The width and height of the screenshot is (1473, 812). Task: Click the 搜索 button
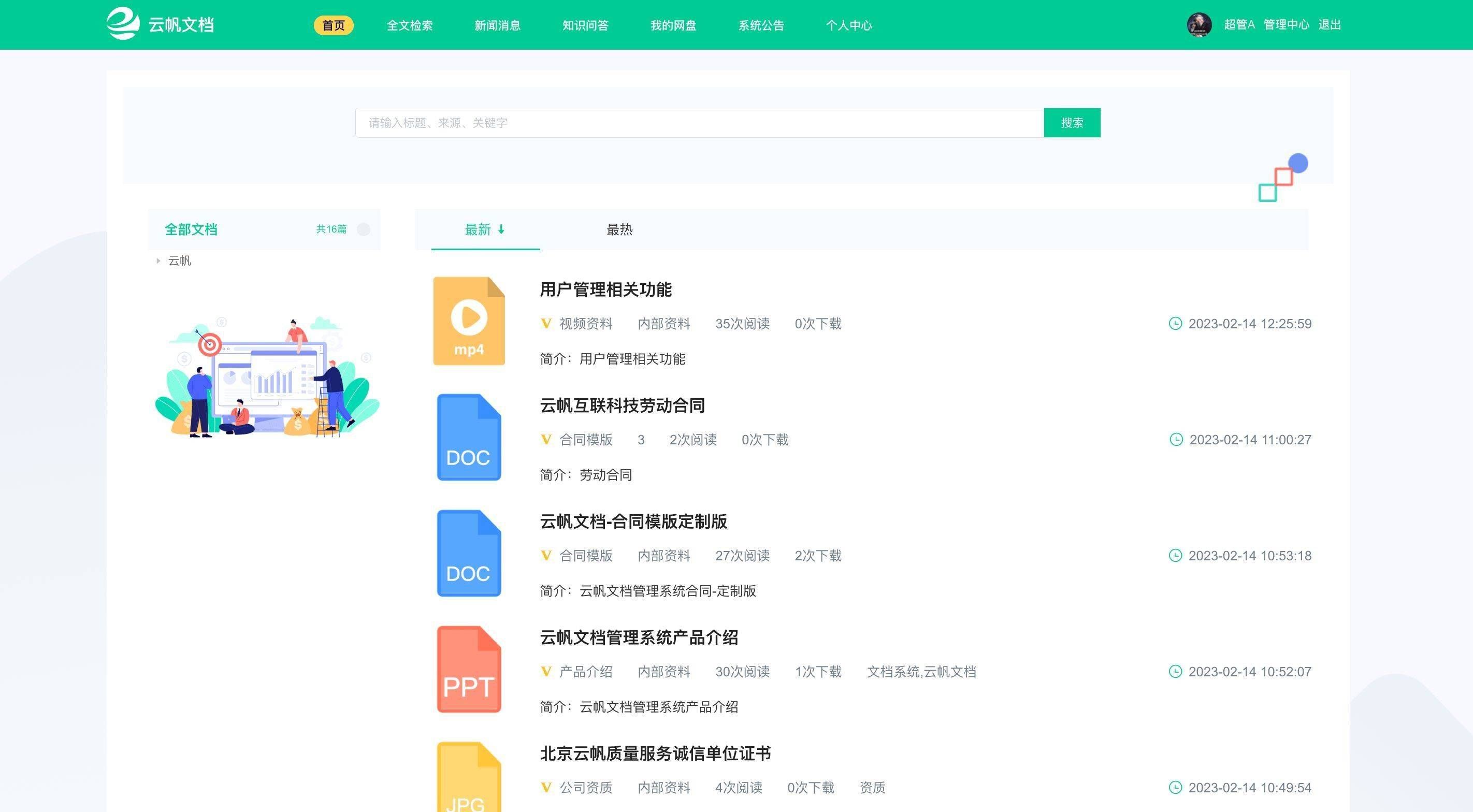pos(1072,122)
